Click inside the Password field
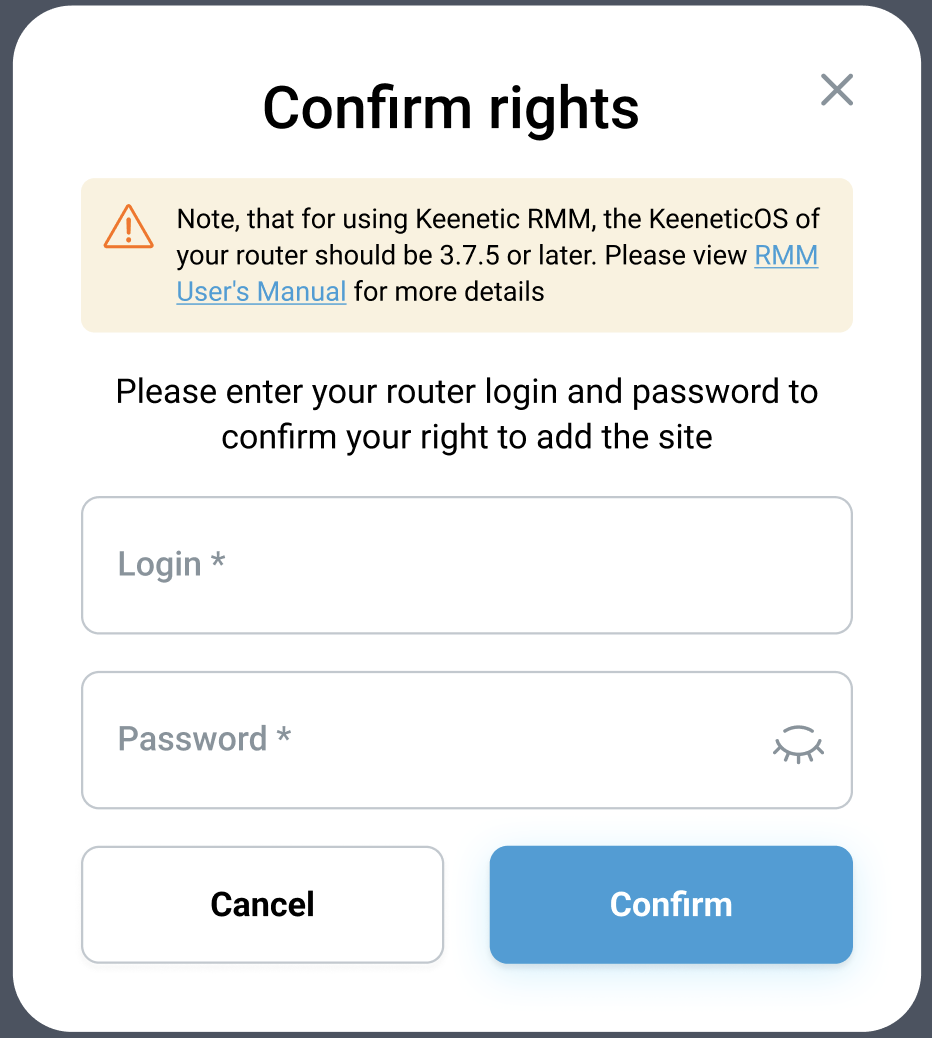The height and width of the screenshot is (1038, 932). [400, 740]
